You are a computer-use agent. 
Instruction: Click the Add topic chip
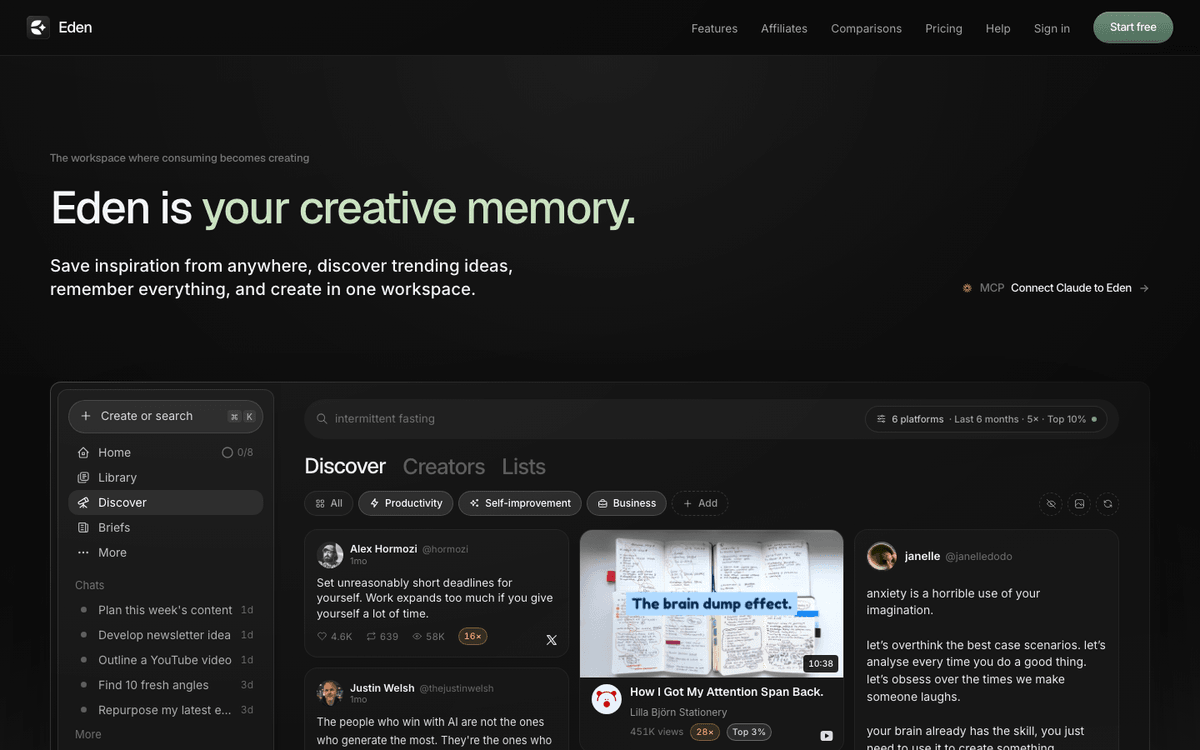click(x=700, y=503)
